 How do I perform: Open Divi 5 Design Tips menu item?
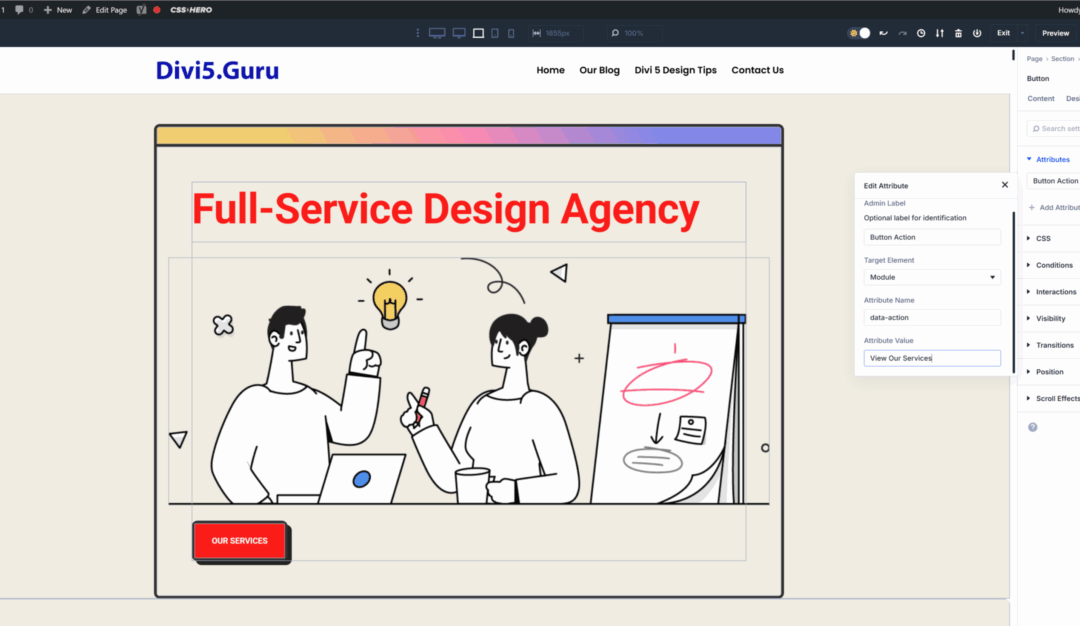675,70
